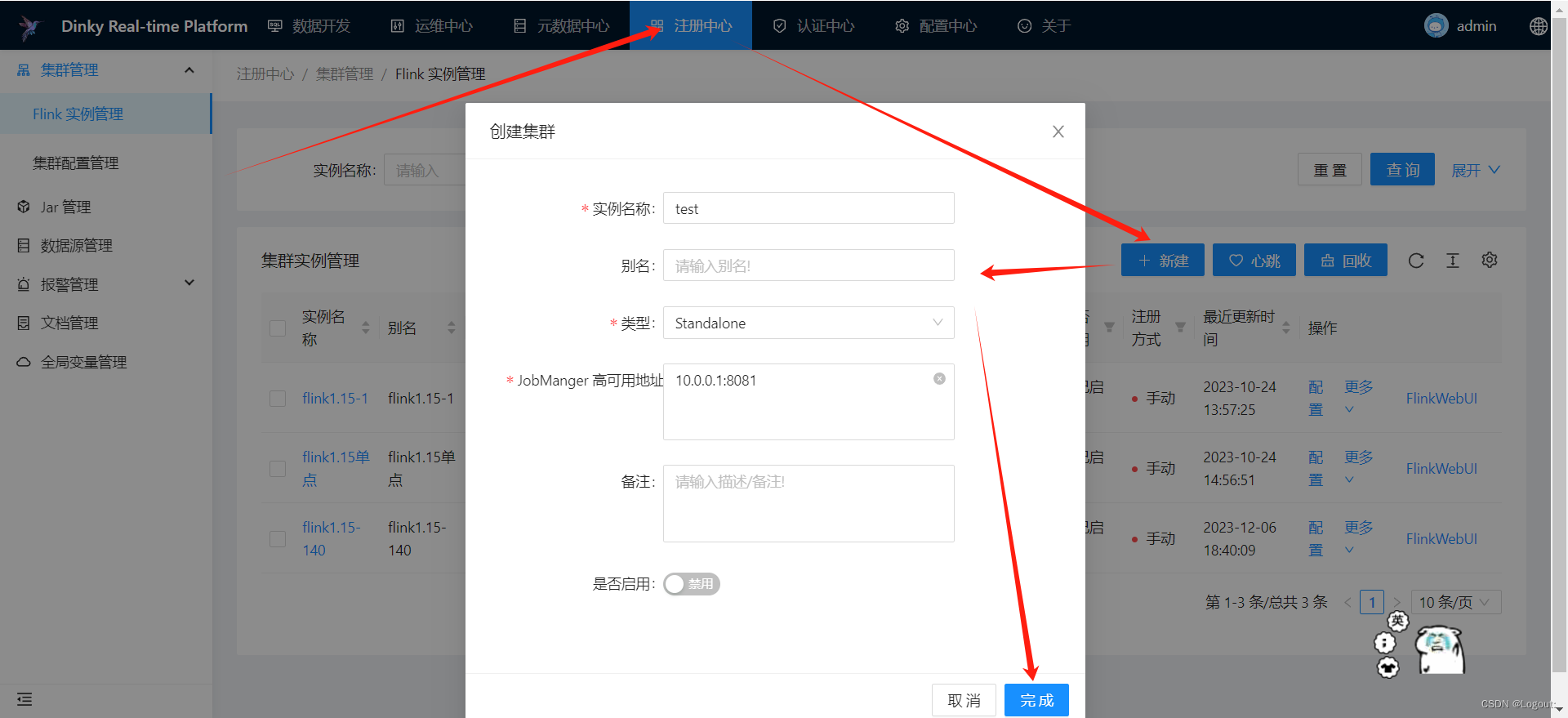Screen dimensions: 1568x718
Task: Click the Dinky bird logo icon
Action: pyautogui.click(x=29, y=27)
